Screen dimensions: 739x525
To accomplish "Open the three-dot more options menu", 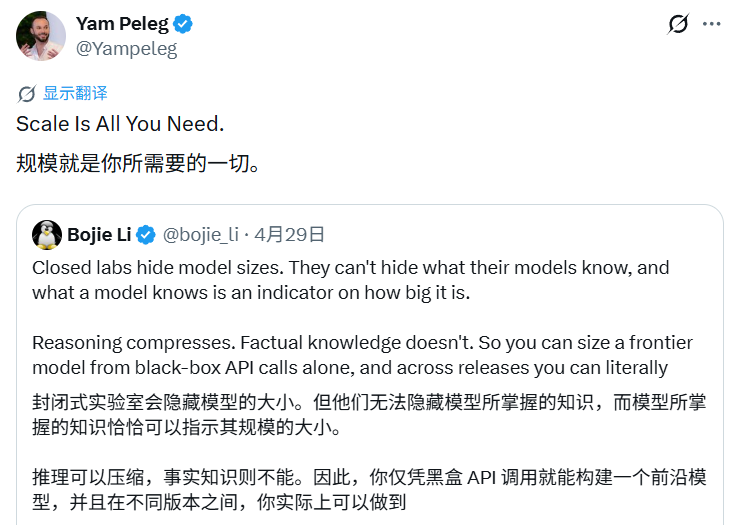I will coord(712,24).
